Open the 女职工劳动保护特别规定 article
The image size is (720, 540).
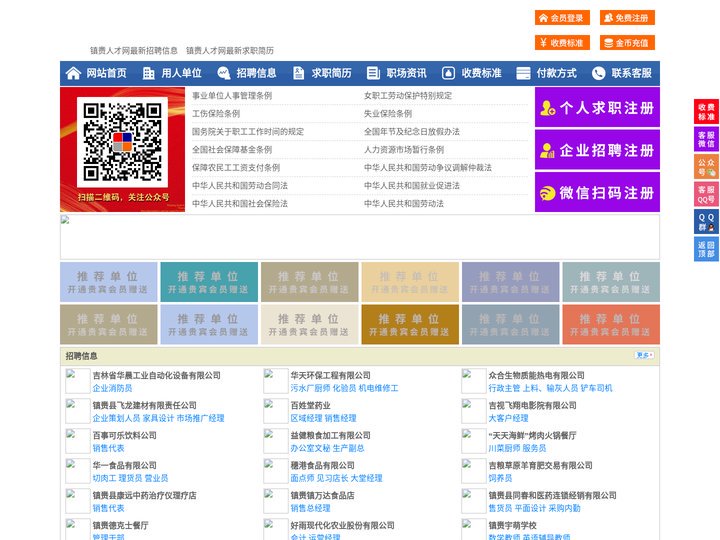click(x=408, y=96)
